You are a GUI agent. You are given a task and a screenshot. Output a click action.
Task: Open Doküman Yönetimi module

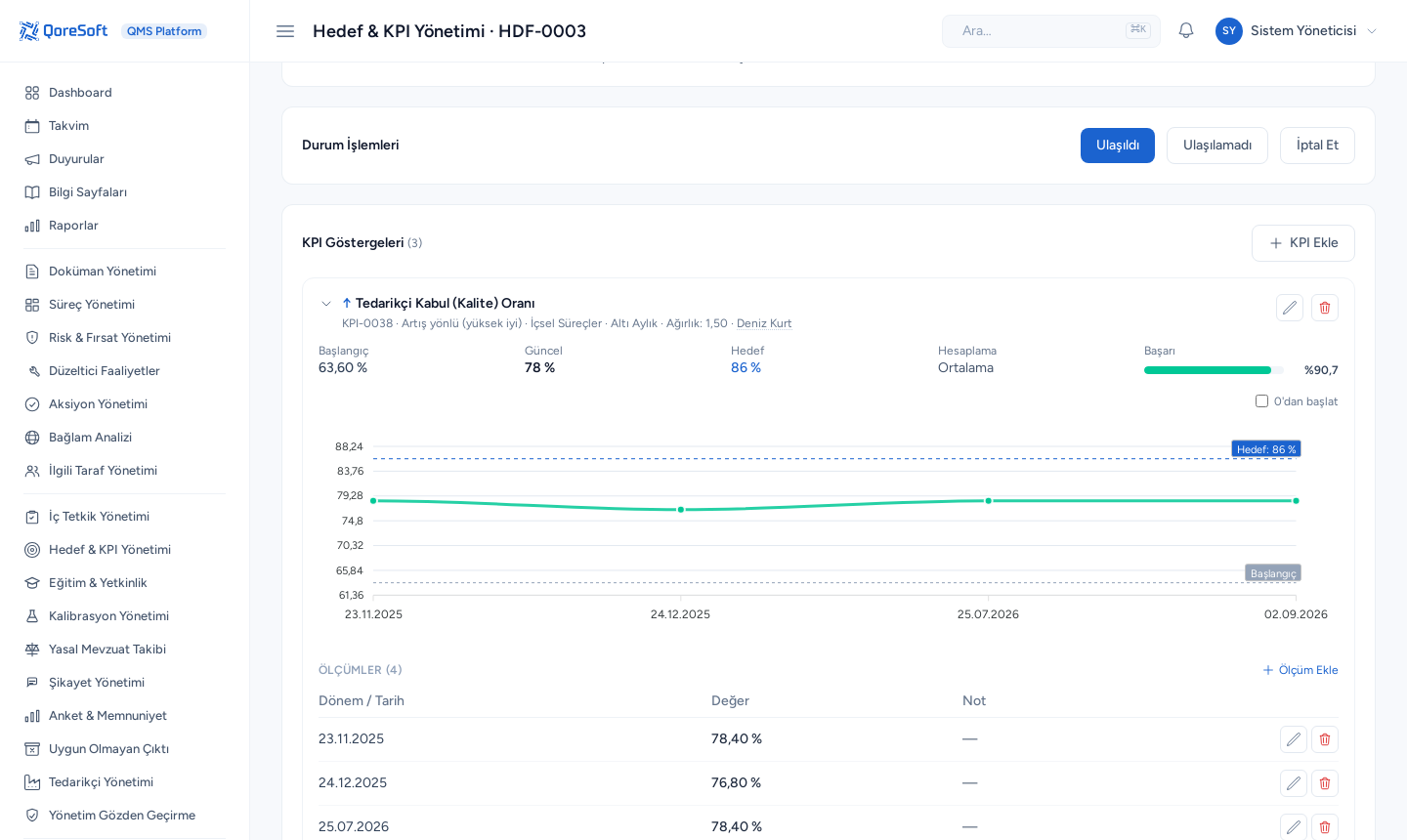click(125, 272)
